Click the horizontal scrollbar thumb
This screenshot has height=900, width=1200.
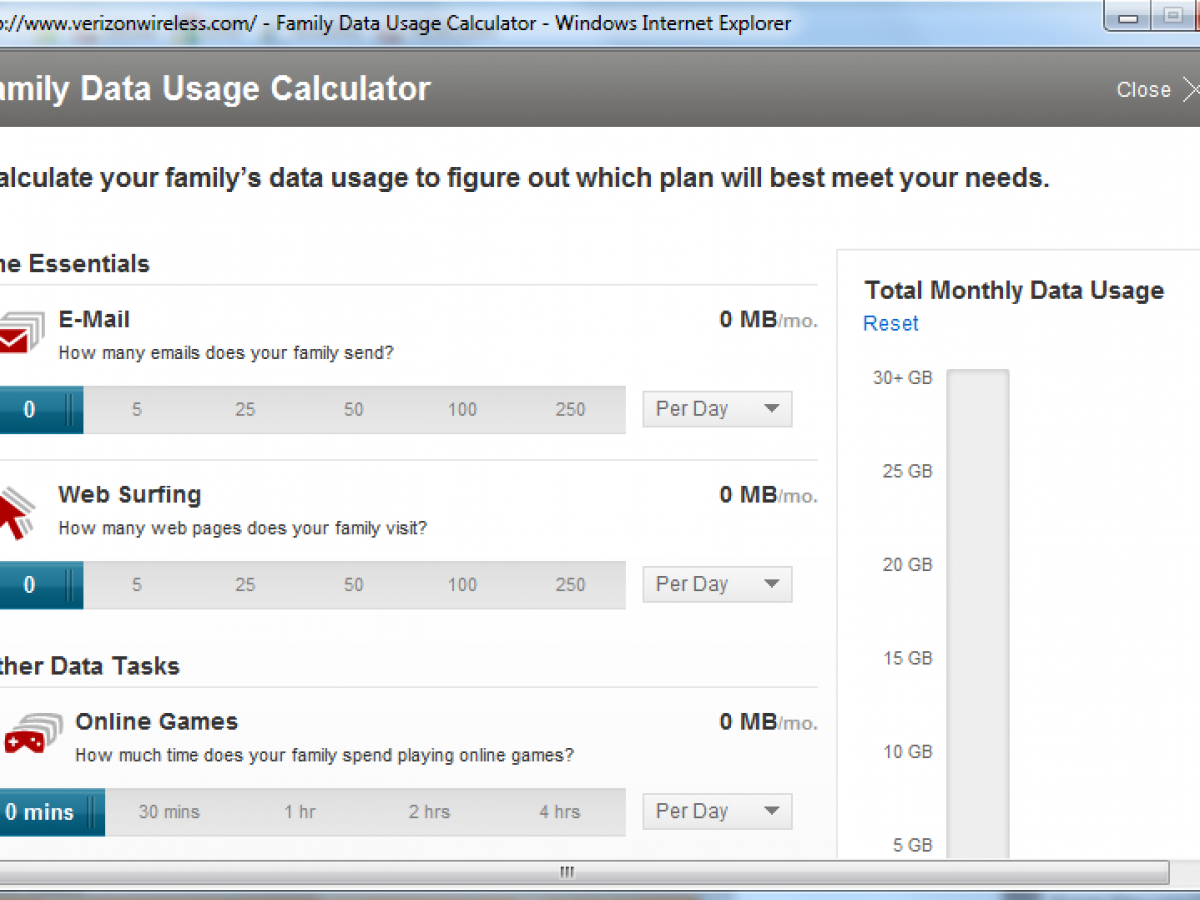[x=566, y=872]
